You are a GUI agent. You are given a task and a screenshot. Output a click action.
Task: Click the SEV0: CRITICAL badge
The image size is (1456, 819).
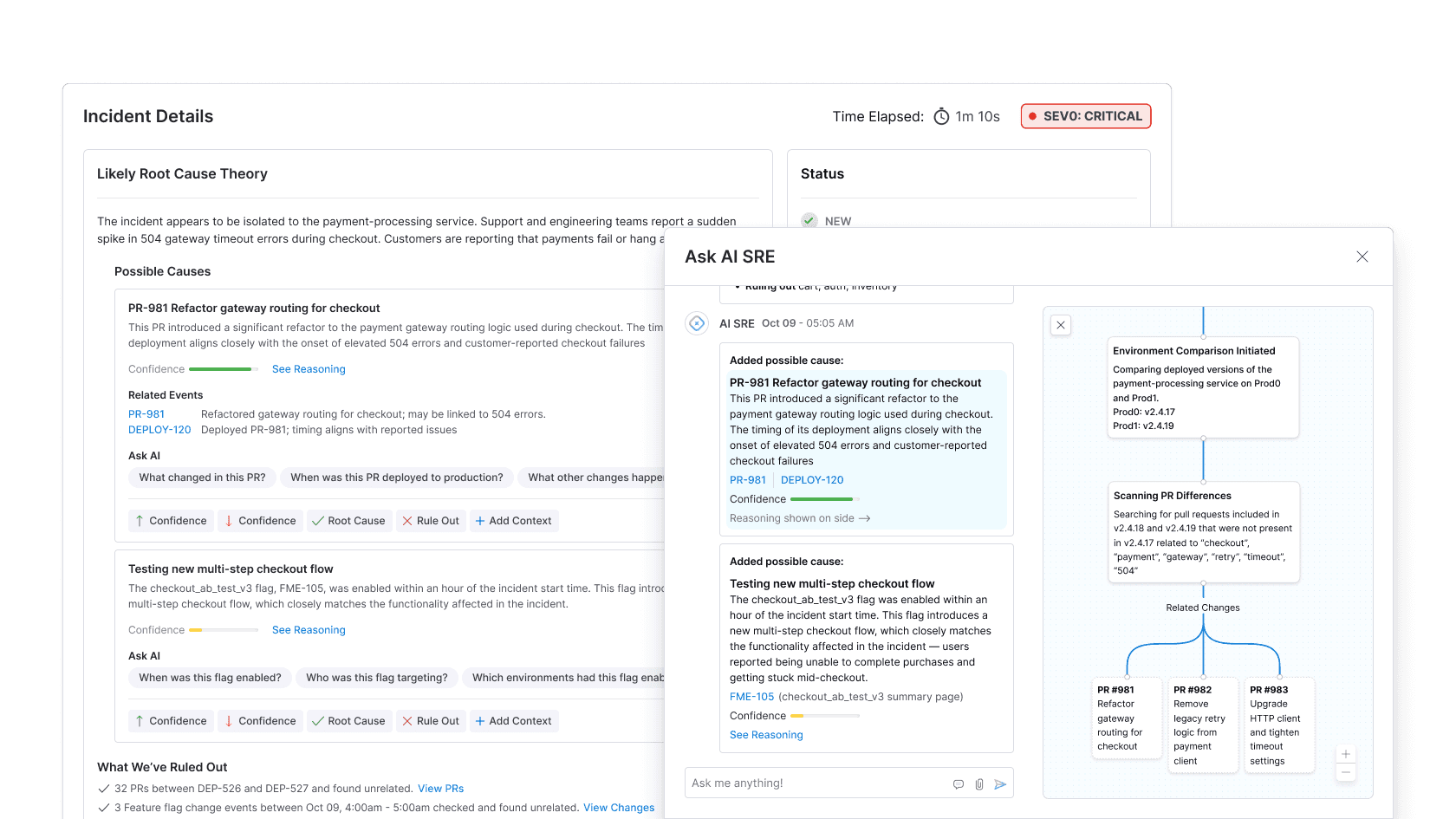coord(1086,116)
